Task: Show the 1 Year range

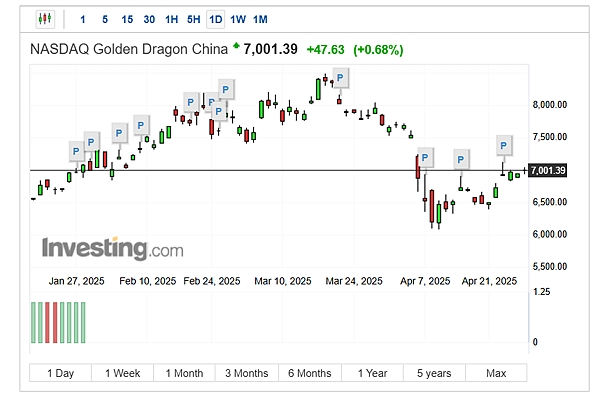Action: tap(372, 373)
